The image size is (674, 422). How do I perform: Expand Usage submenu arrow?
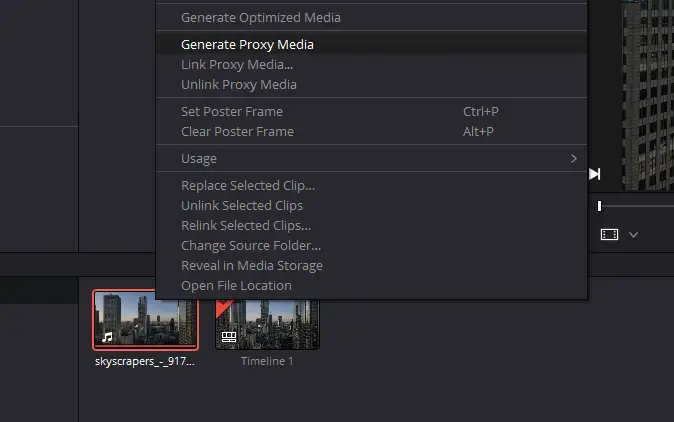coord(574,158)
